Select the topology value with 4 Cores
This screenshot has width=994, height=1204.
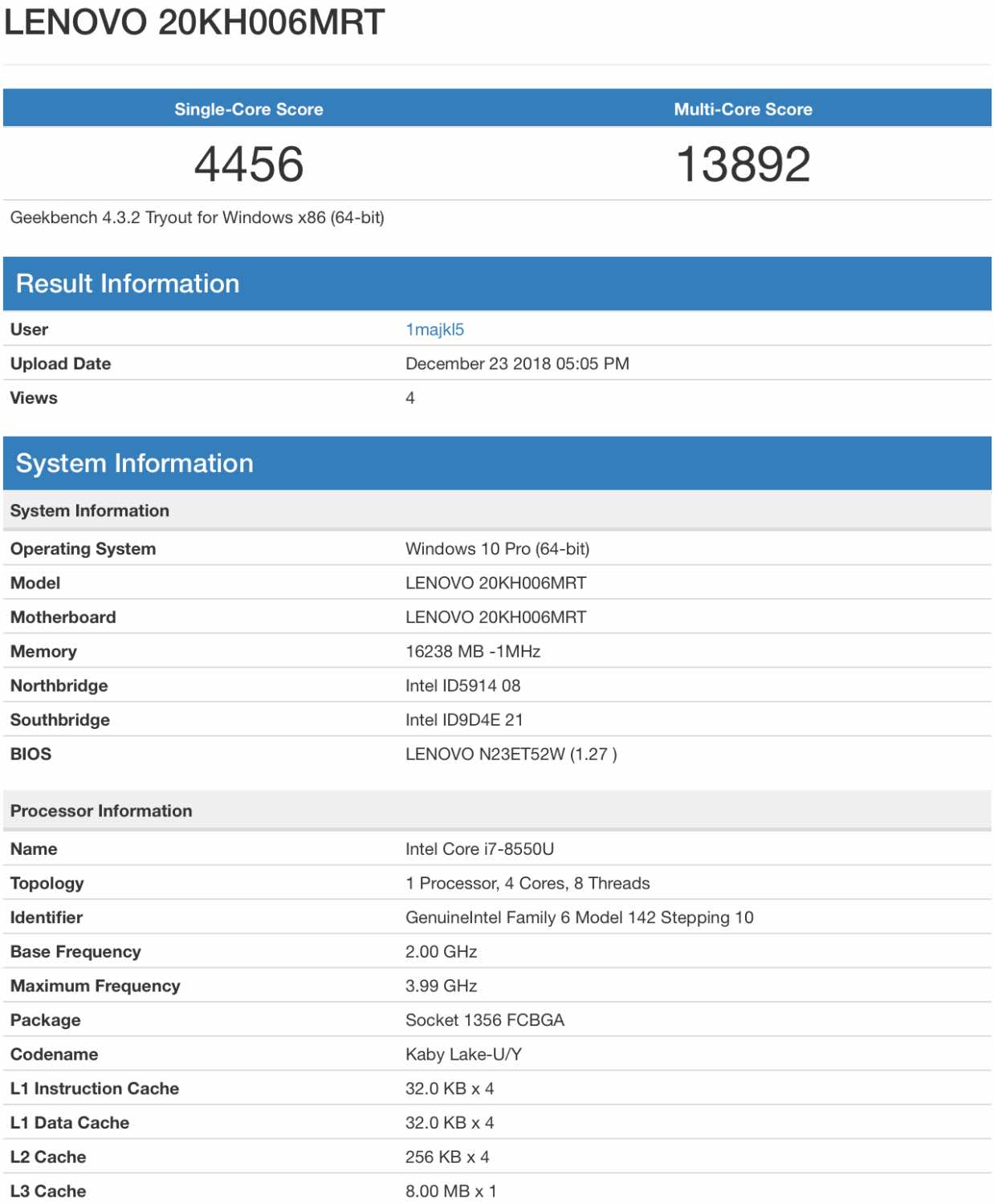point(528,884)
